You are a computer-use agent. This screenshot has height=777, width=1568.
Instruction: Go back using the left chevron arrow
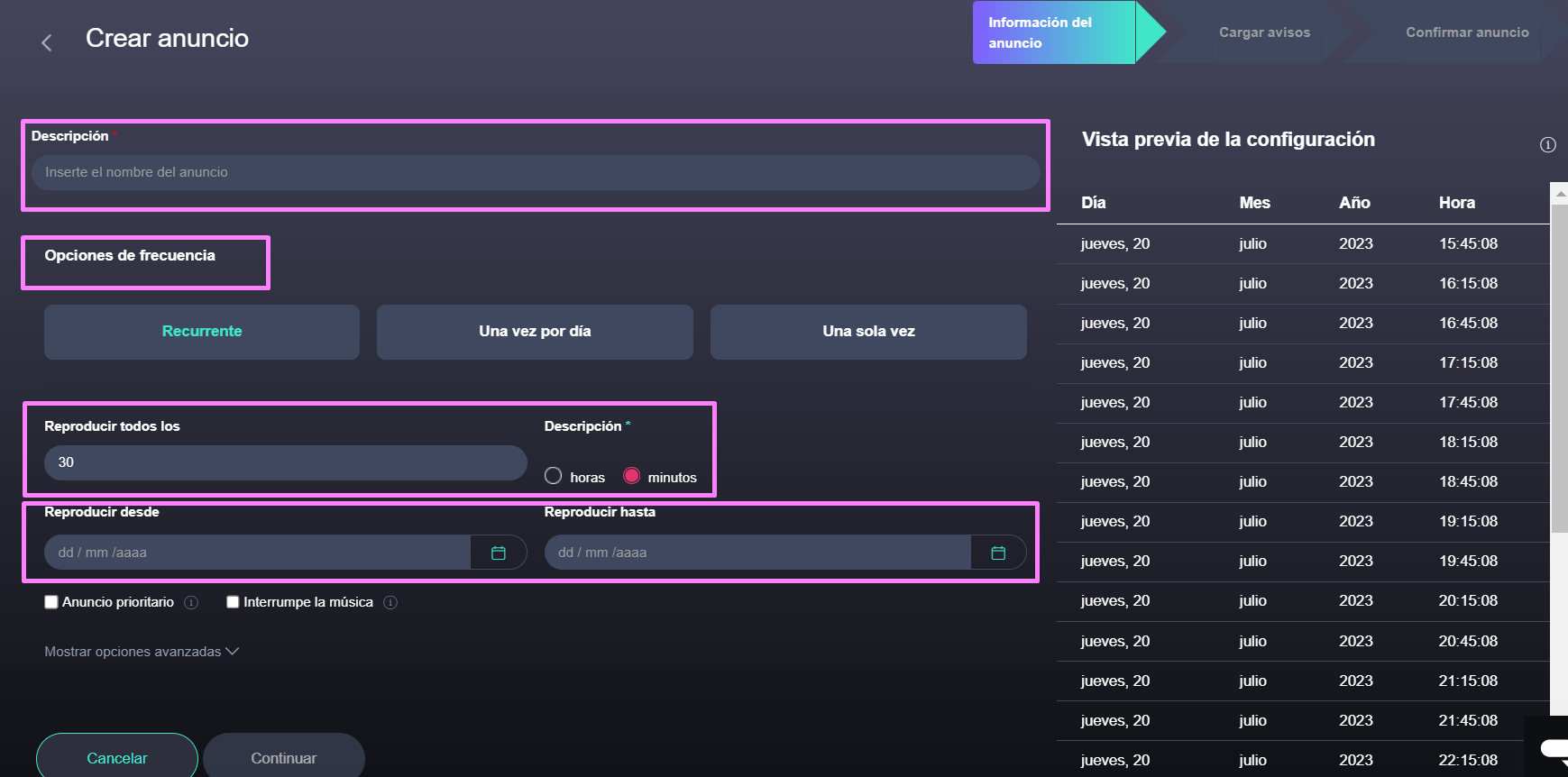point(47,42)
